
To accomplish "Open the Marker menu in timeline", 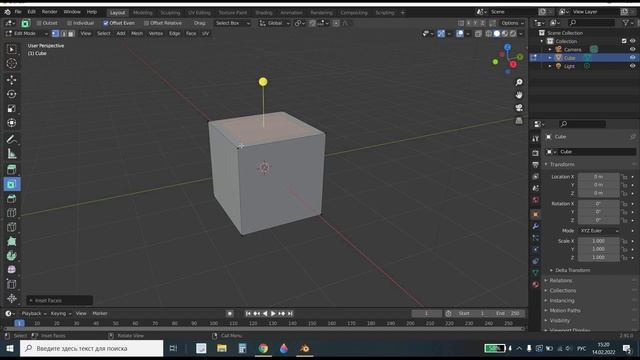I will pos(100,313).
